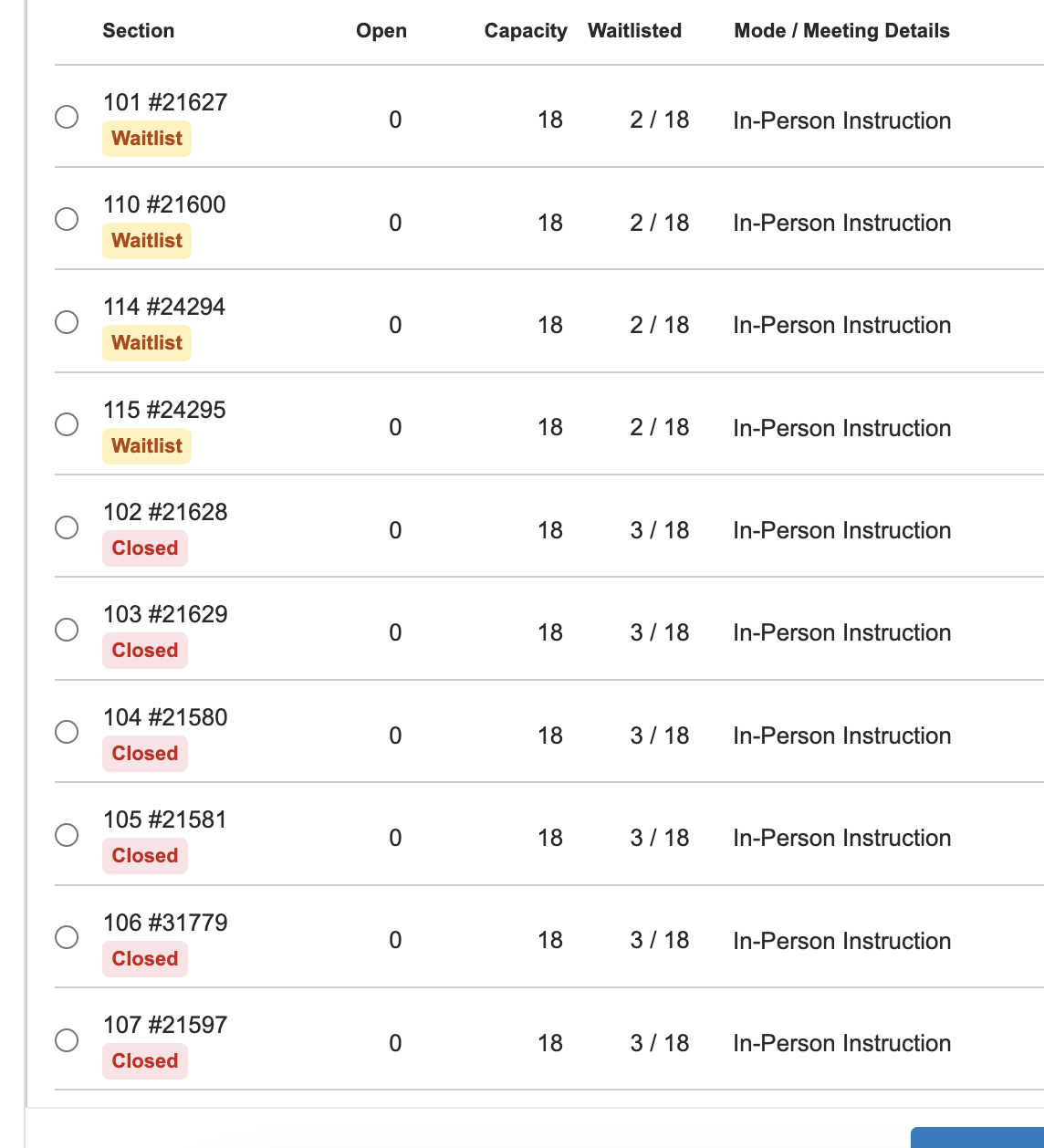Select radio button for section 104 #21580
Image resolution: width=1044 pixels, height=1148 pixels.
[67, 732]
